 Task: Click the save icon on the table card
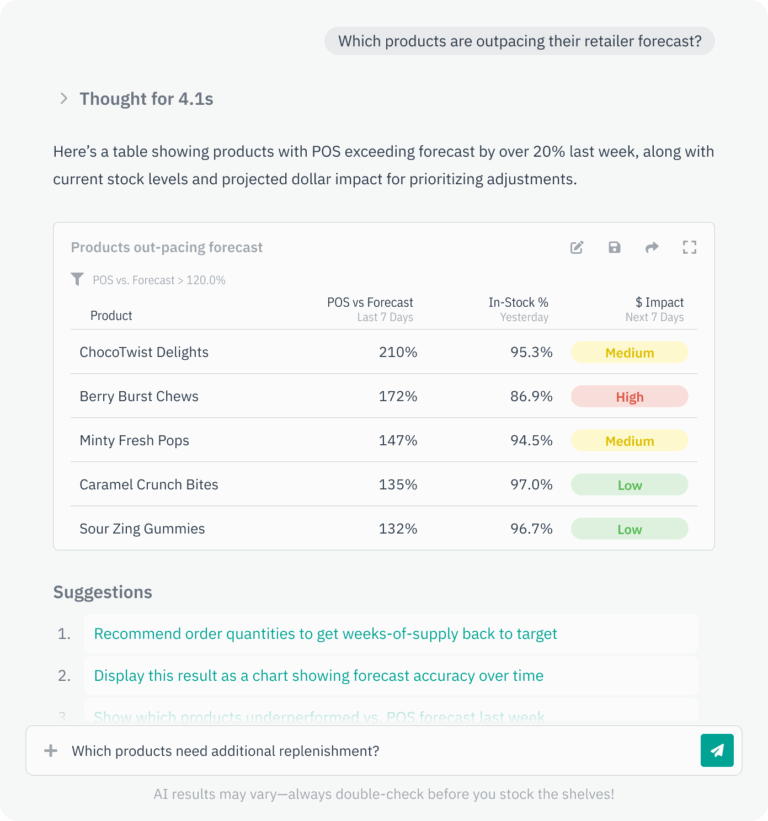[614, 247]
